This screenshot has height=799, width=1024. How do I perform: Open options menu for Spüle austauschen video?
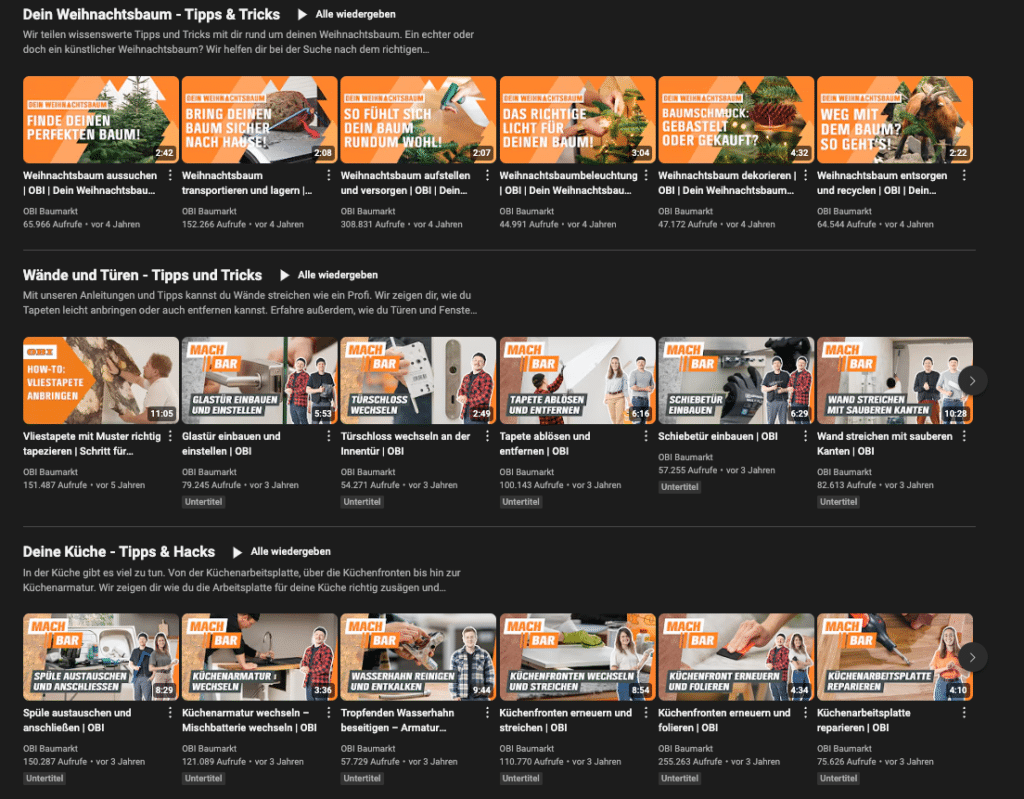(x=170, y=712)
